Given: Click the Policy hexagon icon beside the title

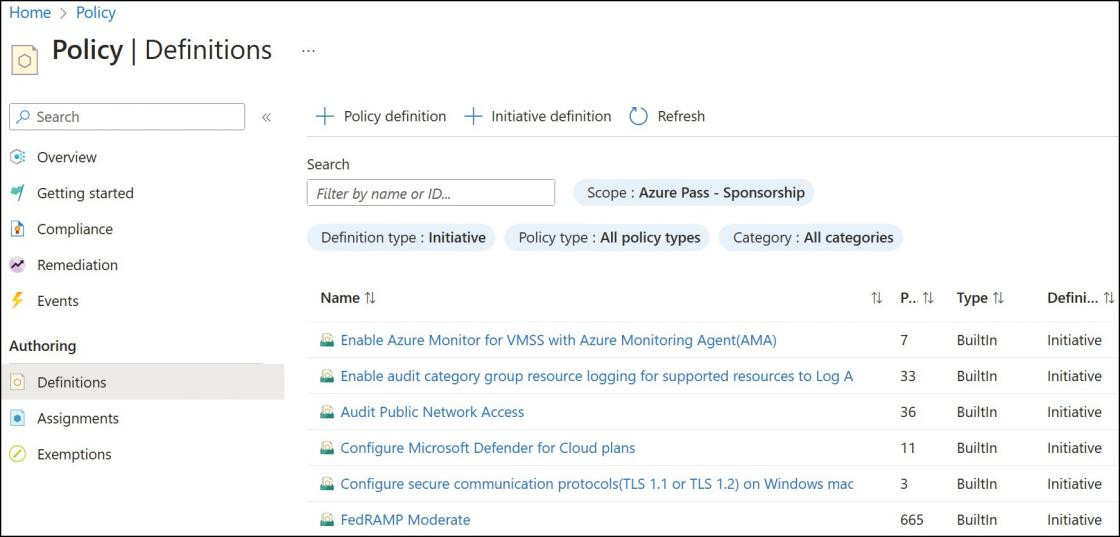Looking at the screenshot, I should point(24,61).
